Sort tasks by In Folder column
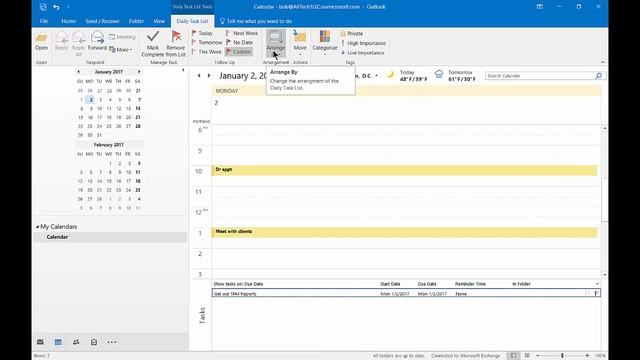 click(x=521, y=284)
